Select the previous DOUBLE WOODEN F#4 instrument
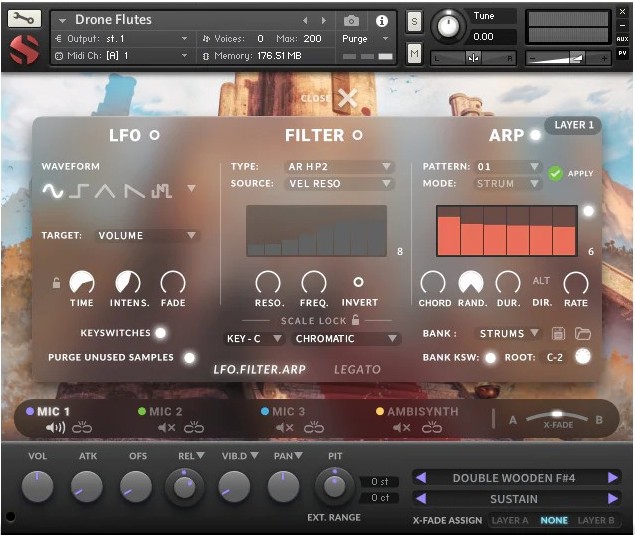The height and width of the screenshot is (535, 635). click(421, 478)
